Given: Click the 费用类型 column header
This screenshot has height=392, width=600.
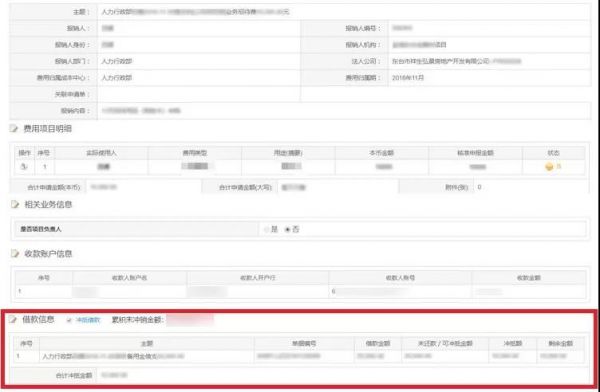Looking at the screenshot, I should click(x=195, y=153).
